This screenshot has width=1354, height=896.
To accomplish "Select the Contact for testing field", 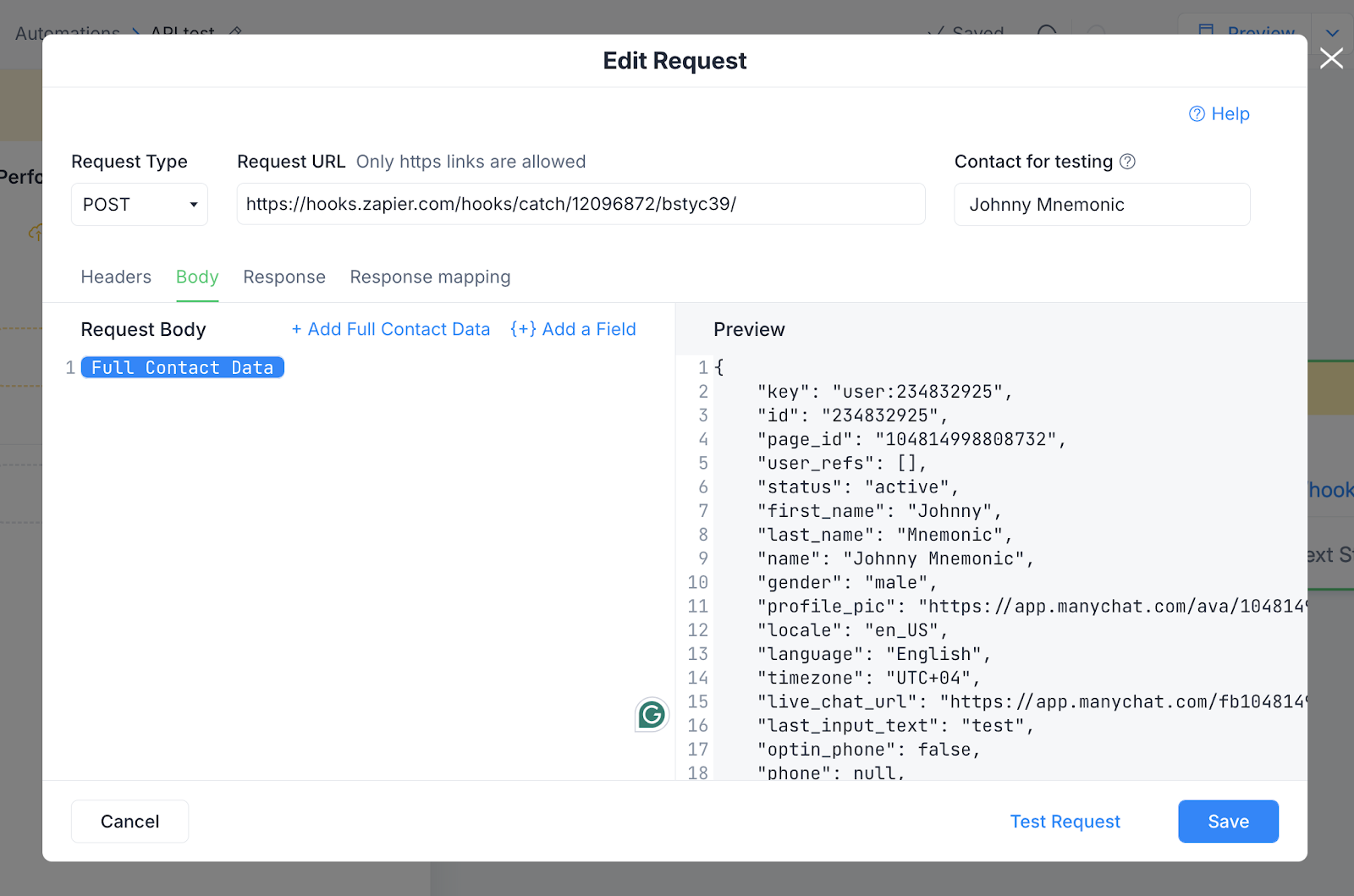I will pyautogui.click(x=1102, y=205).
